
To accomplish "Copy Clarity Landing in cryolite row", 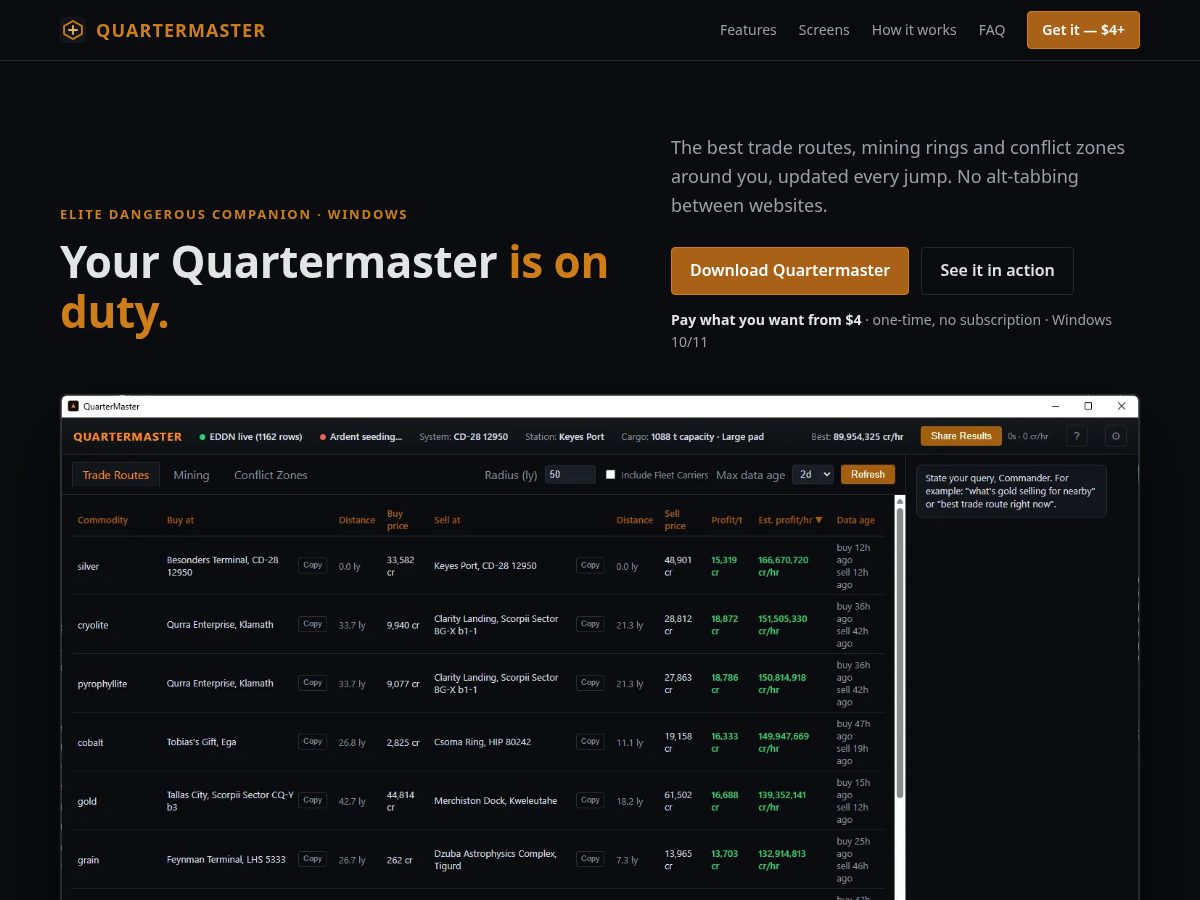I will coord(590,624).
